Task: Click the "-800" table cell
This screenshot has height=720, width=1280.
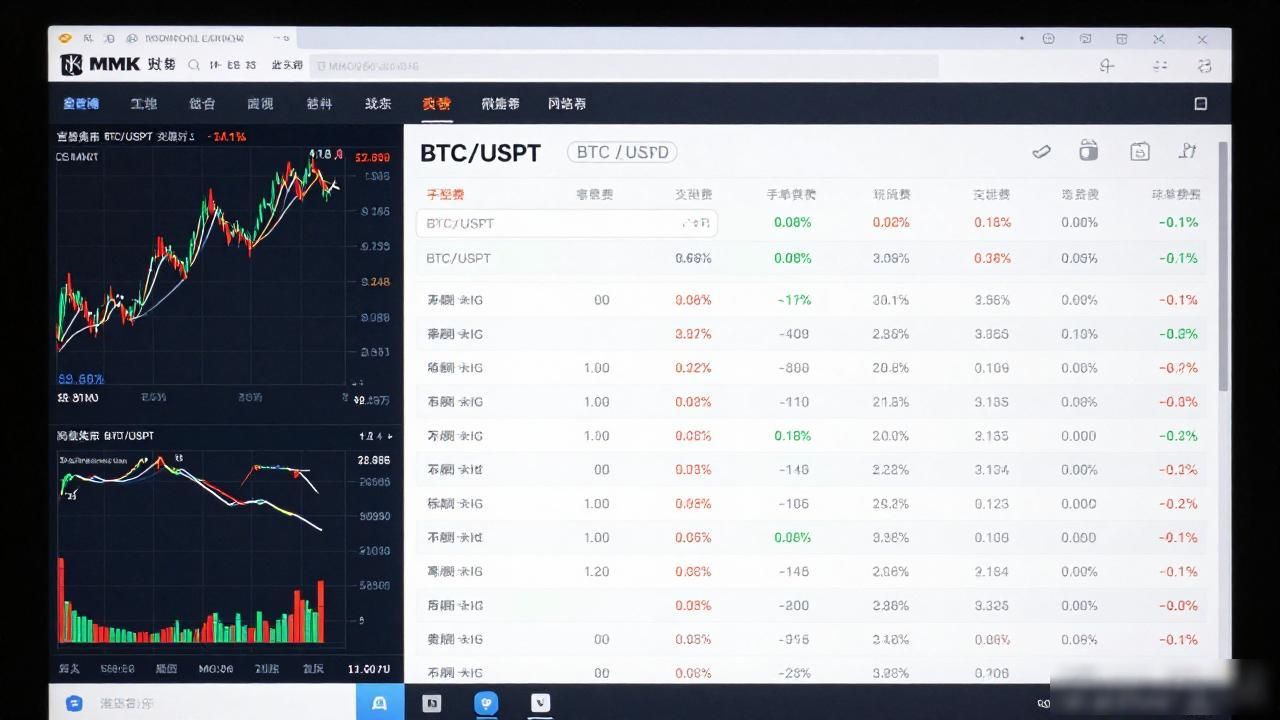Action: (792, 368)
